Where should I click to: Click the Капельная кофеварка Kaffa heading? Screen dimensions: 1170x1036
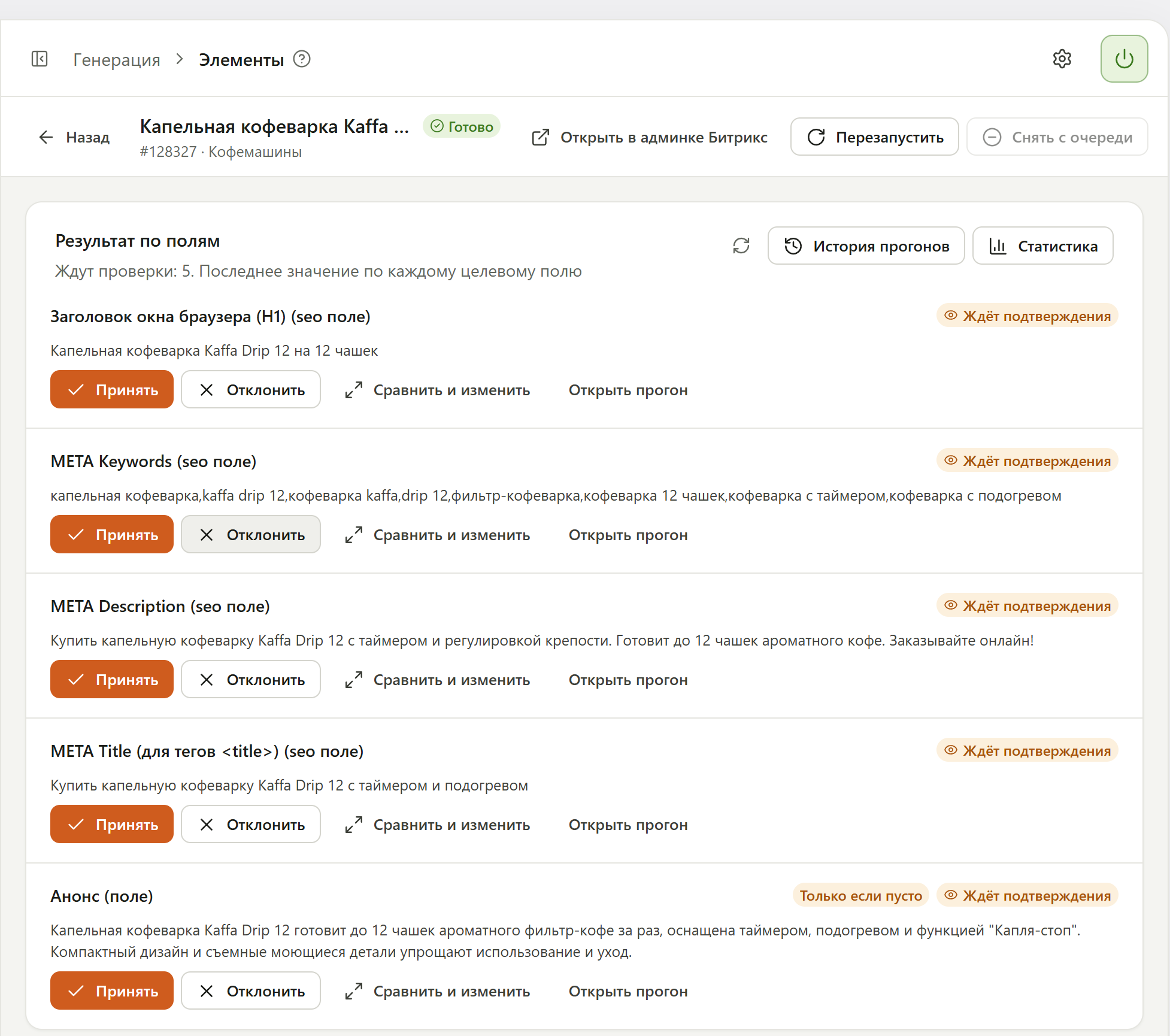pyautogui.click(x=274, y=126)
